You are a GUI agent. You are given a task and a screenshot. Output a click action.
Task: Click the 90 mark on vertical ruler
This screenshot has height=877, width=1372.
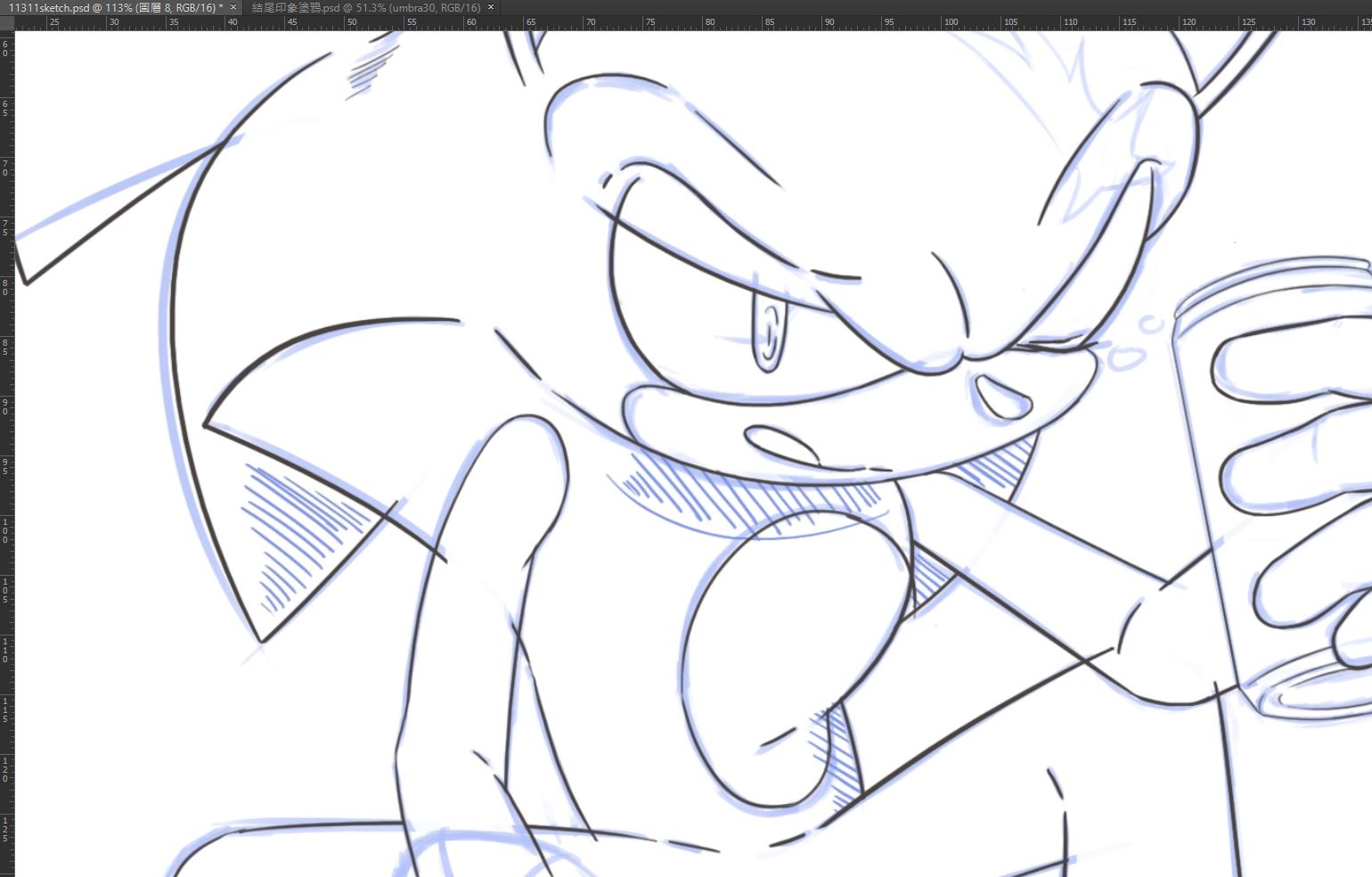pyautogui.click(x=7, y=406)
